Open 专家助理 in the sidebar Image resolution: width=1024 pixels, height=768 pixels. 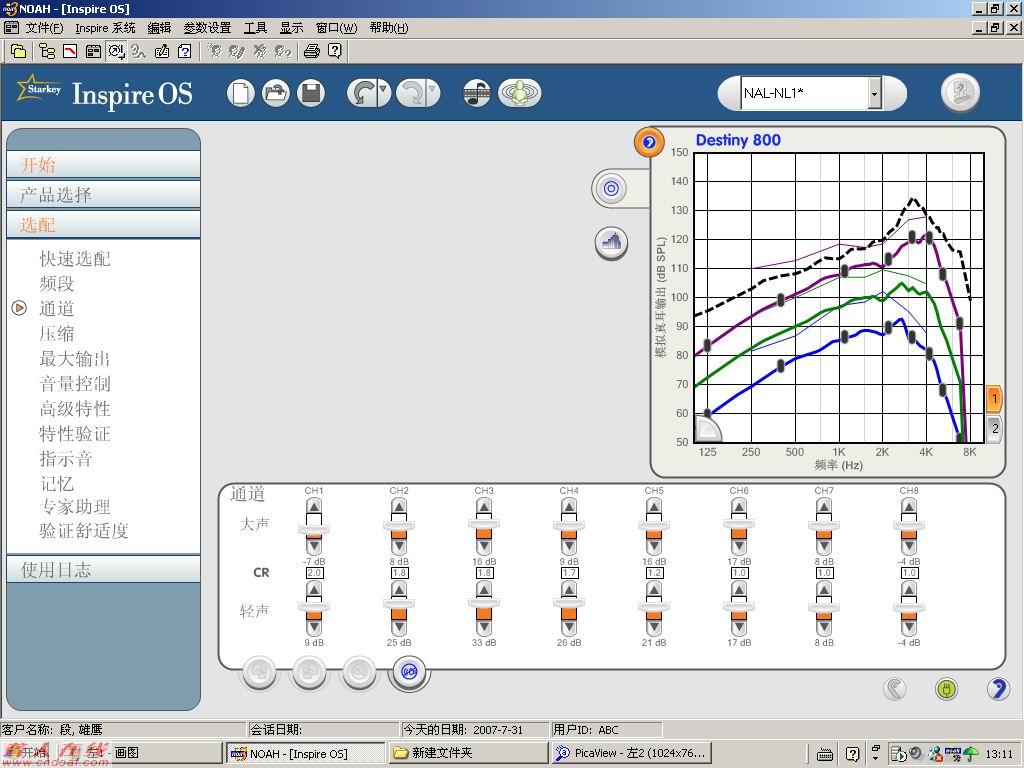[75, 507]
